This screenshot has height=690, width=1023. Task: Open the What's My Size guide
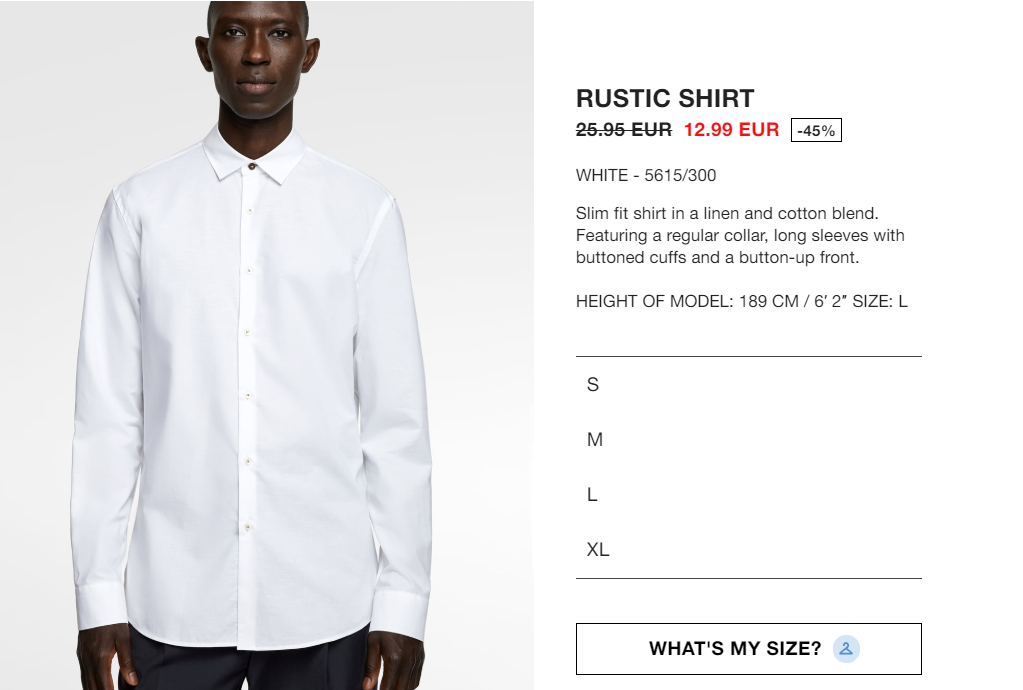(x=748, y=649)
